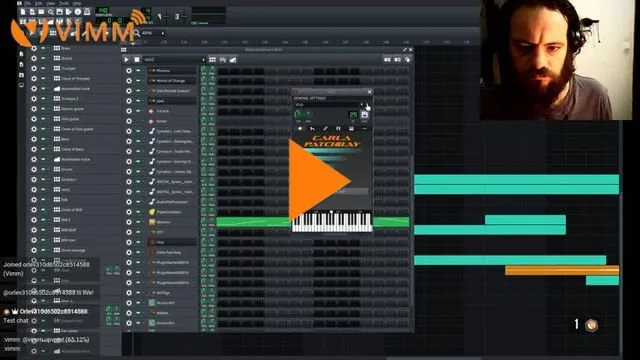This screenshot has height=360, width=640.
Task: Select the Vital track name button
Action: pos(172,242)
